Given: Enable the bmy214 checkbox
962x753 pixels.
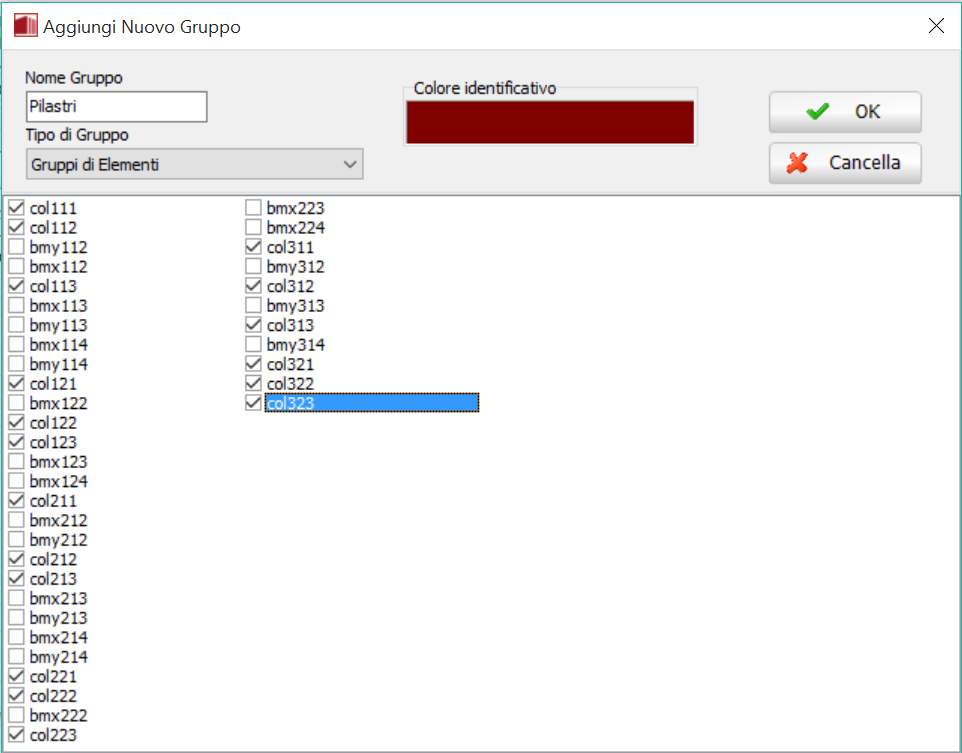Looking at the screenshot, I should tap(17, 657).
